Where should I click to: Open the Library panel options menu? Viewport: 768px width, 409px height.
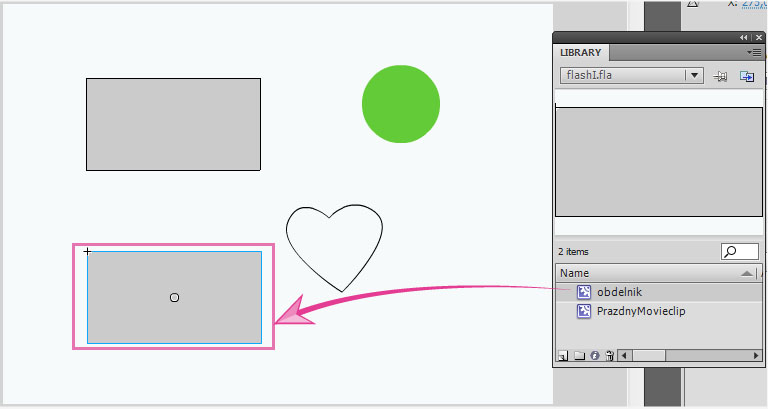click(x=753, y=52)
